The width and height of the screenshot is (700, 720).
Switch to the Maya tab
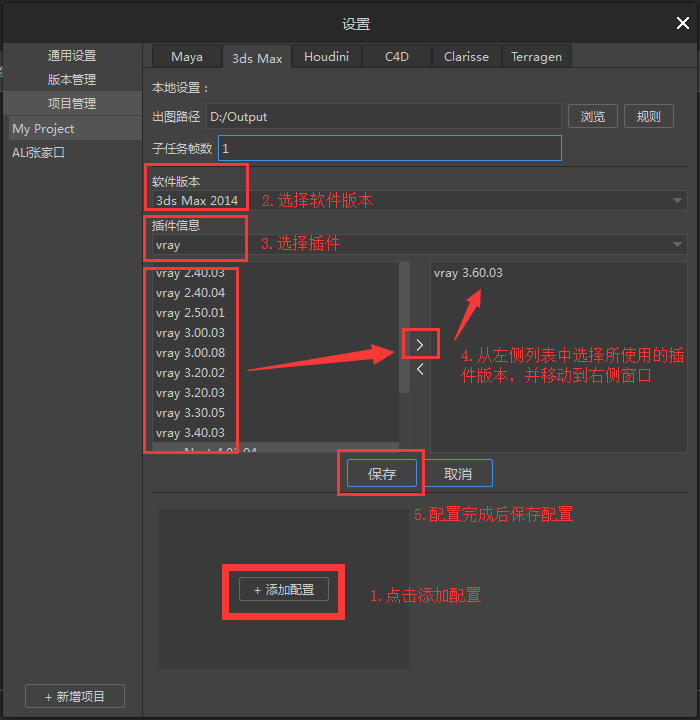tap(187, 56)
